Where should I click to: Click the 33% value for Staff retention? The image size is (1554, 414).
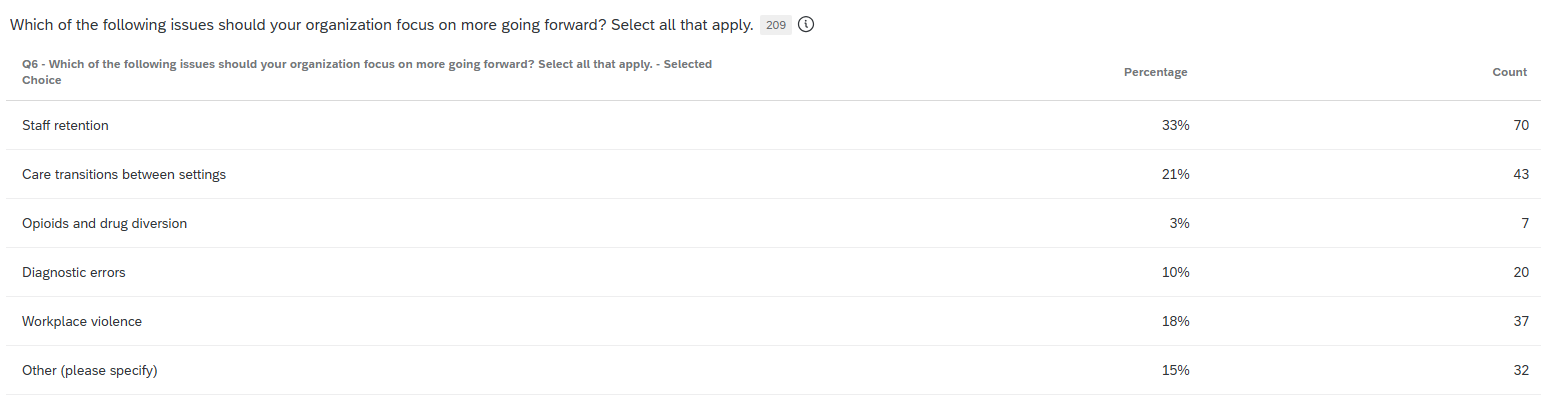[x=1176, y=126]
